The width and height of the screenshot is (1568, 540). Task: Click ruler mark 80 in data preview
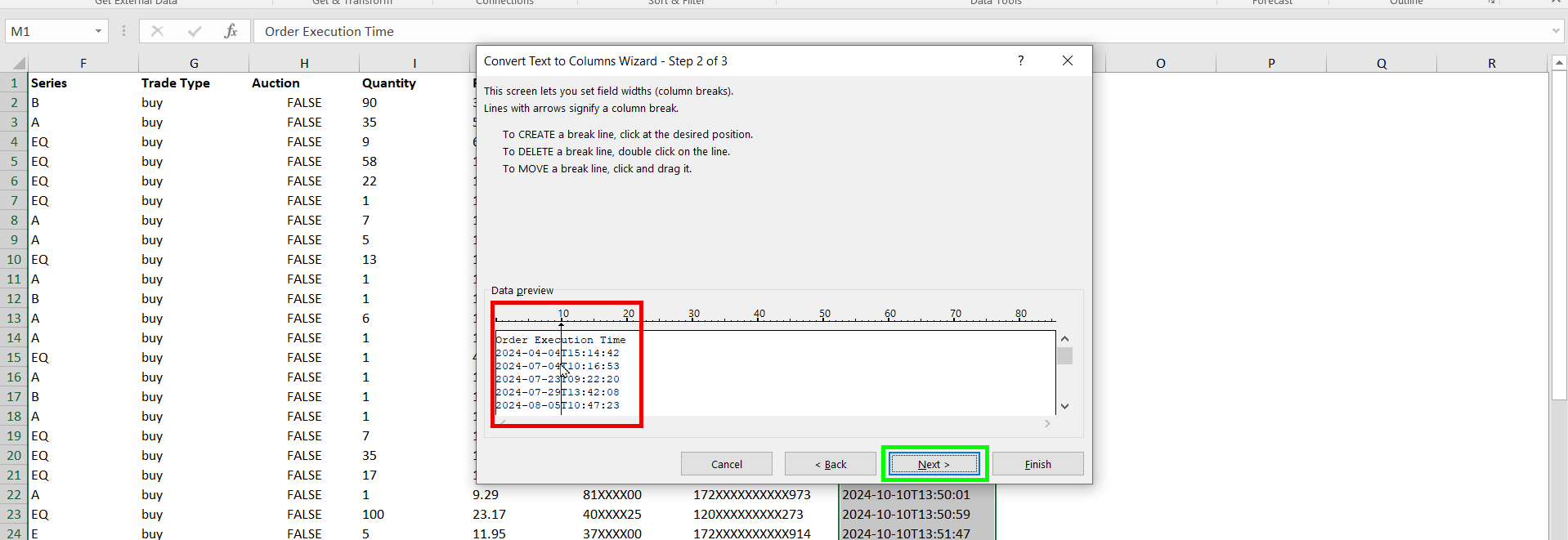point(1020,314)
